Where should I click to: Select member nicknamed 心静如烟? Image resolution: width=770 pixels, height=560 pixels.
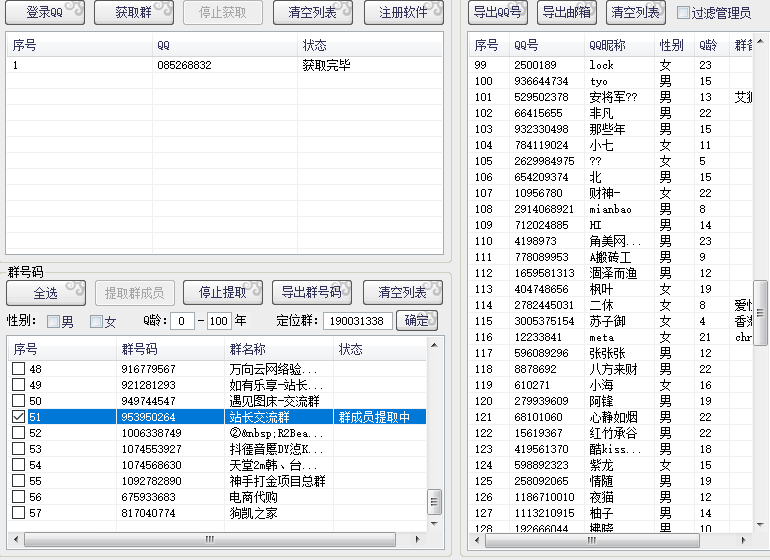click(x=613, y=417)
